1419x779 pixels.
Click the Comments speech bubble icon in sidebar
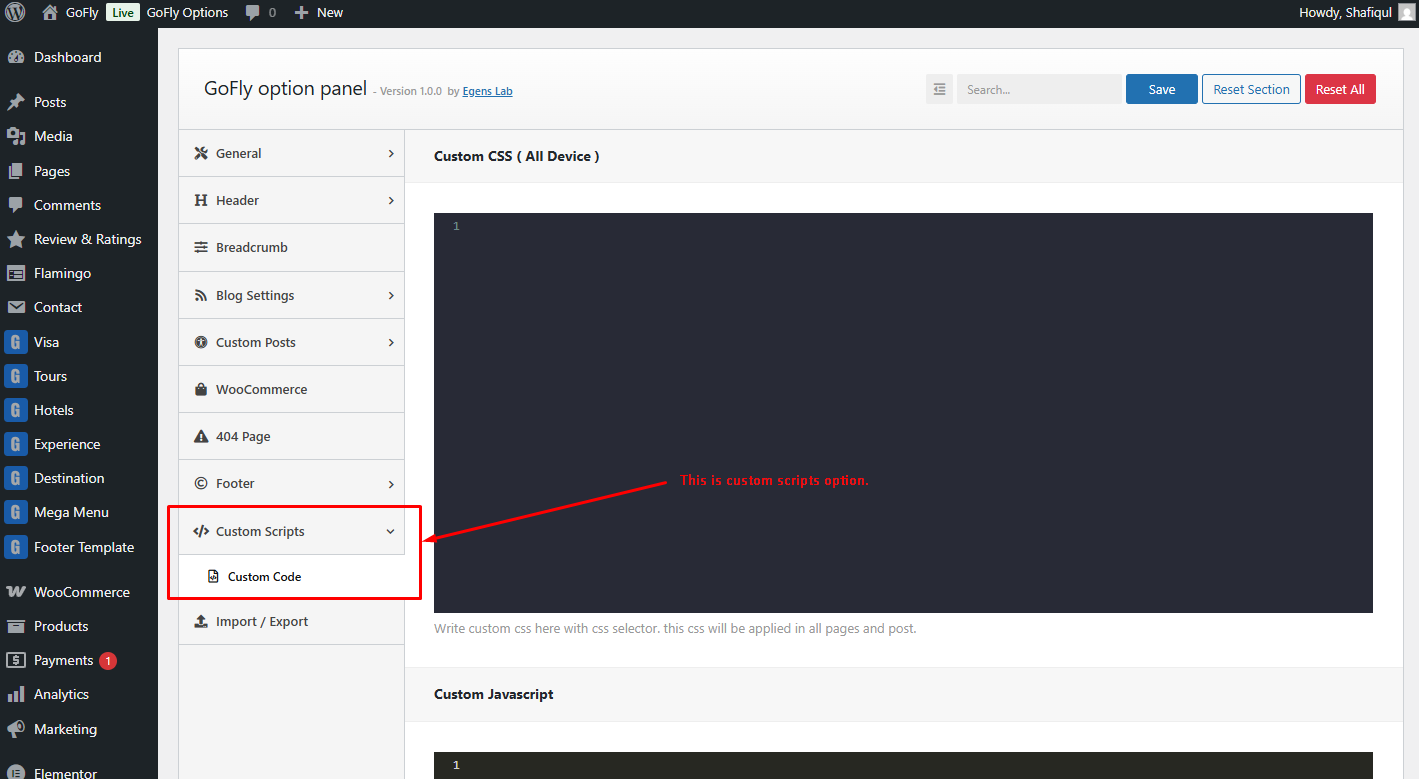16,205
